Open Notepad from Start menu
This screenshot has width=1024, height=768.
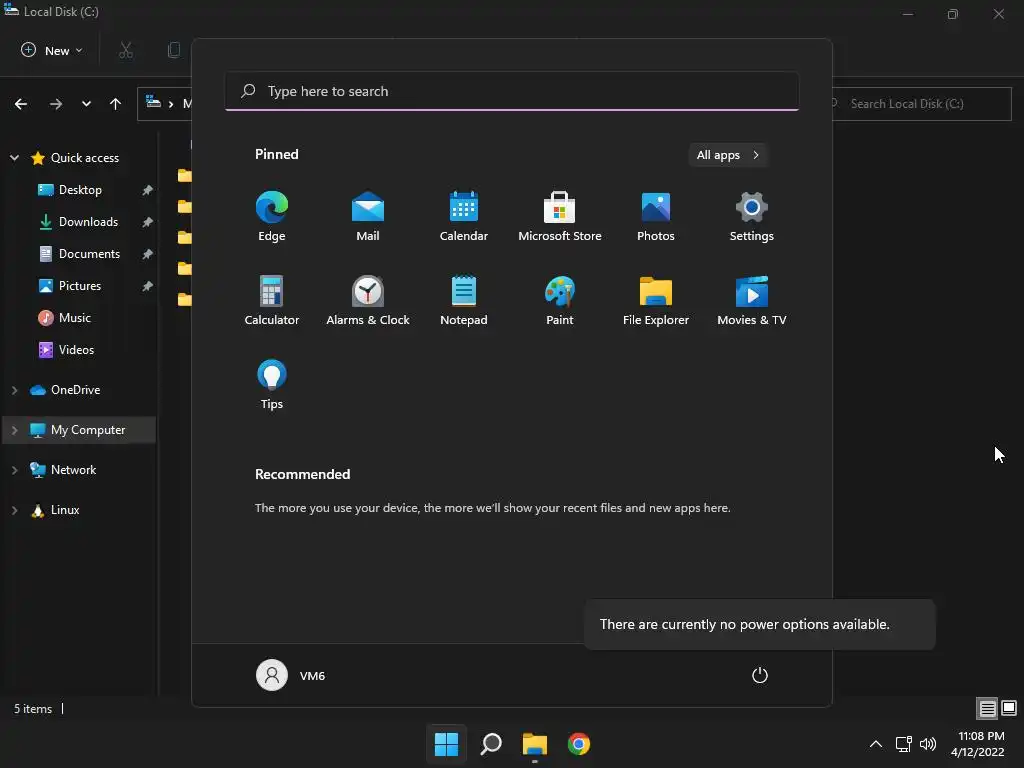click(x=464, y=300)
